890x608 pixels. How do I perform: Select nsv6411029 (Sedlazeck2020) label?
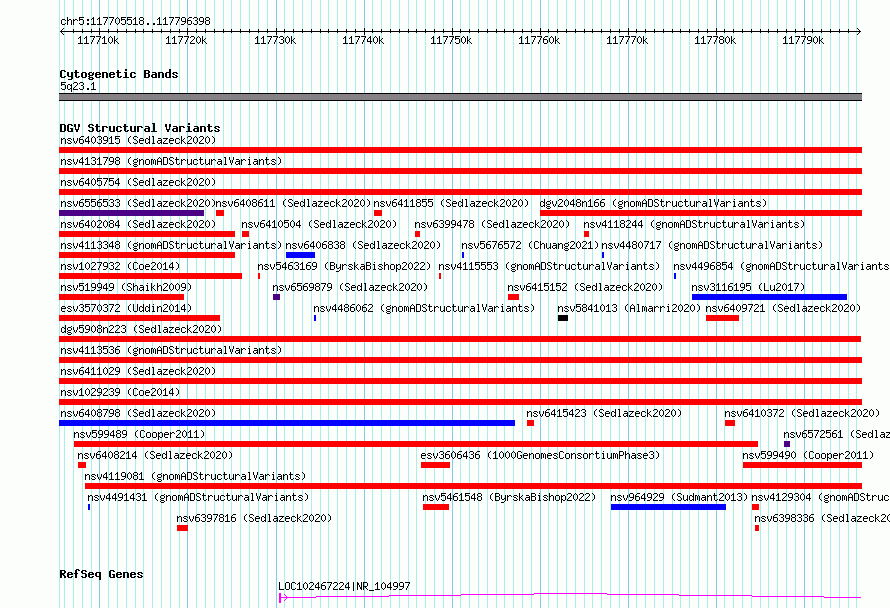tap(138, 371)
